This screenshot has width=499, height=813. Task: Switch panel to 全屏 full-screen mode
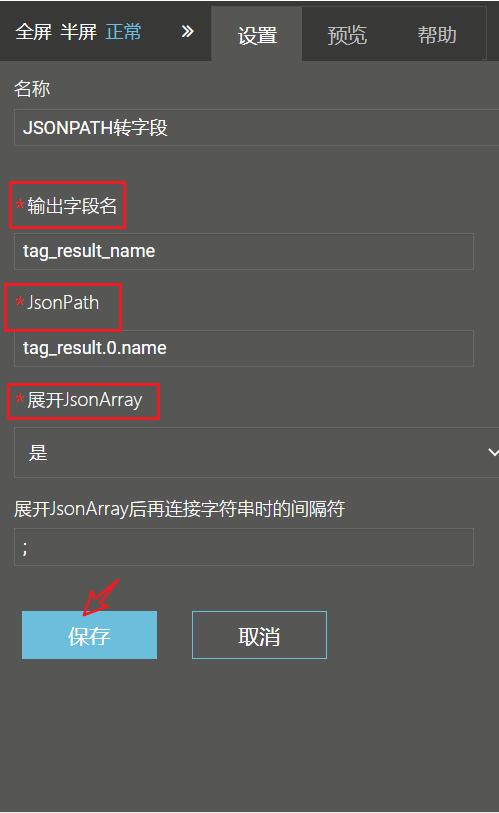coord(33,32)
